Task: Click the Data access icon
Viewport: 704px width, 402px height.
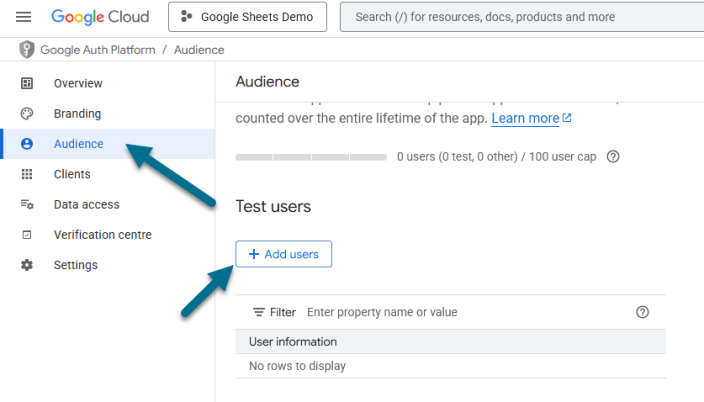Action: coord(27,205)
